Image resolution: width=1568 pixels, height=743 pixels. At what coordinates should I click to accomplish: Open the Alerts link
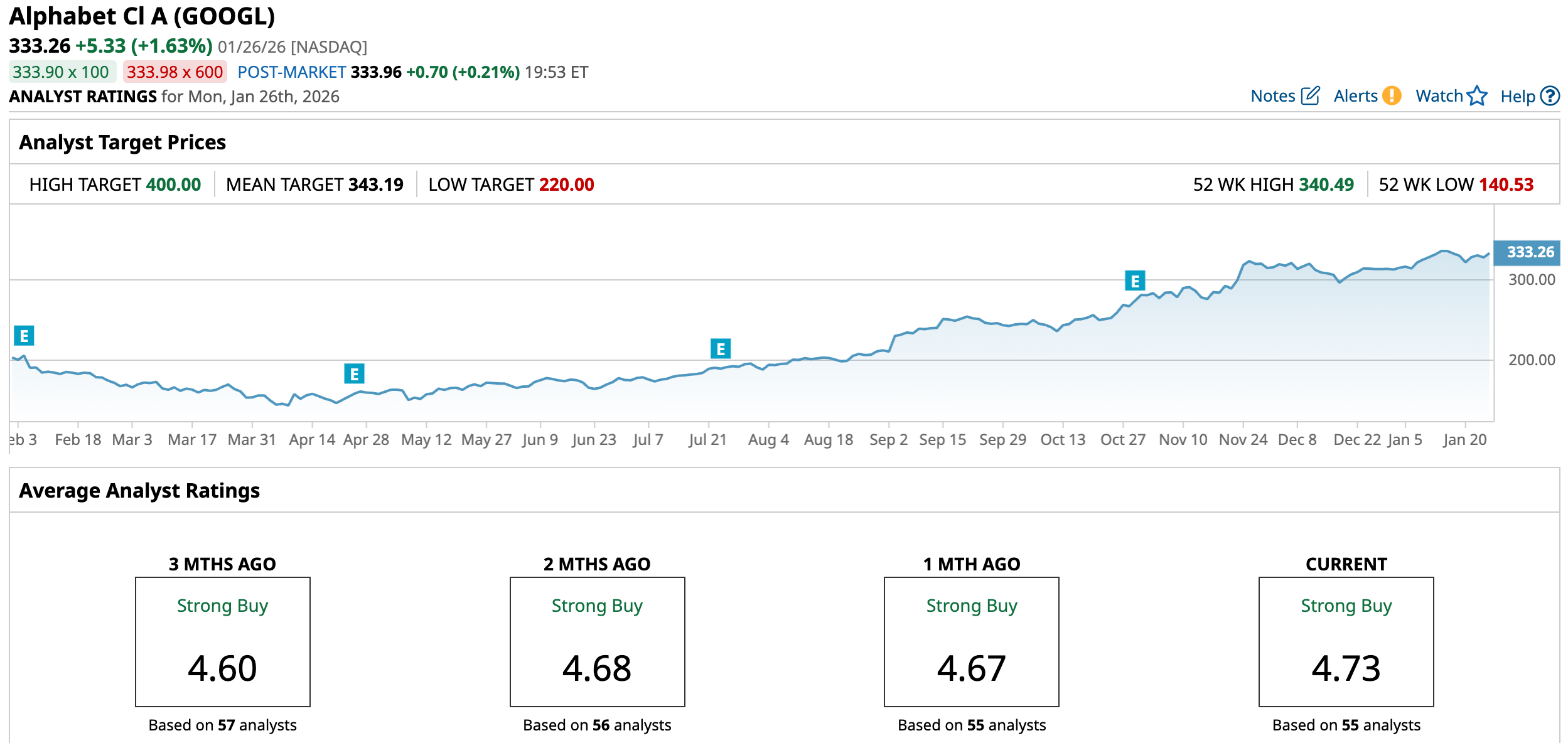click(1355, 96)
